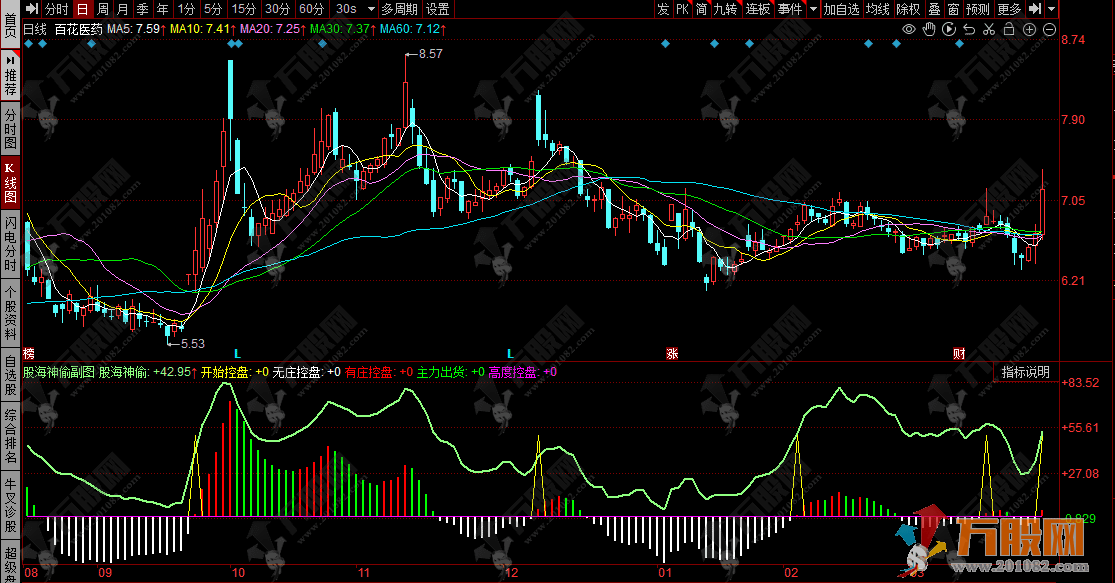Select the 日 daily period tab
The height and width of the screenshot is (583, 1115).
(x=82, y=9)
